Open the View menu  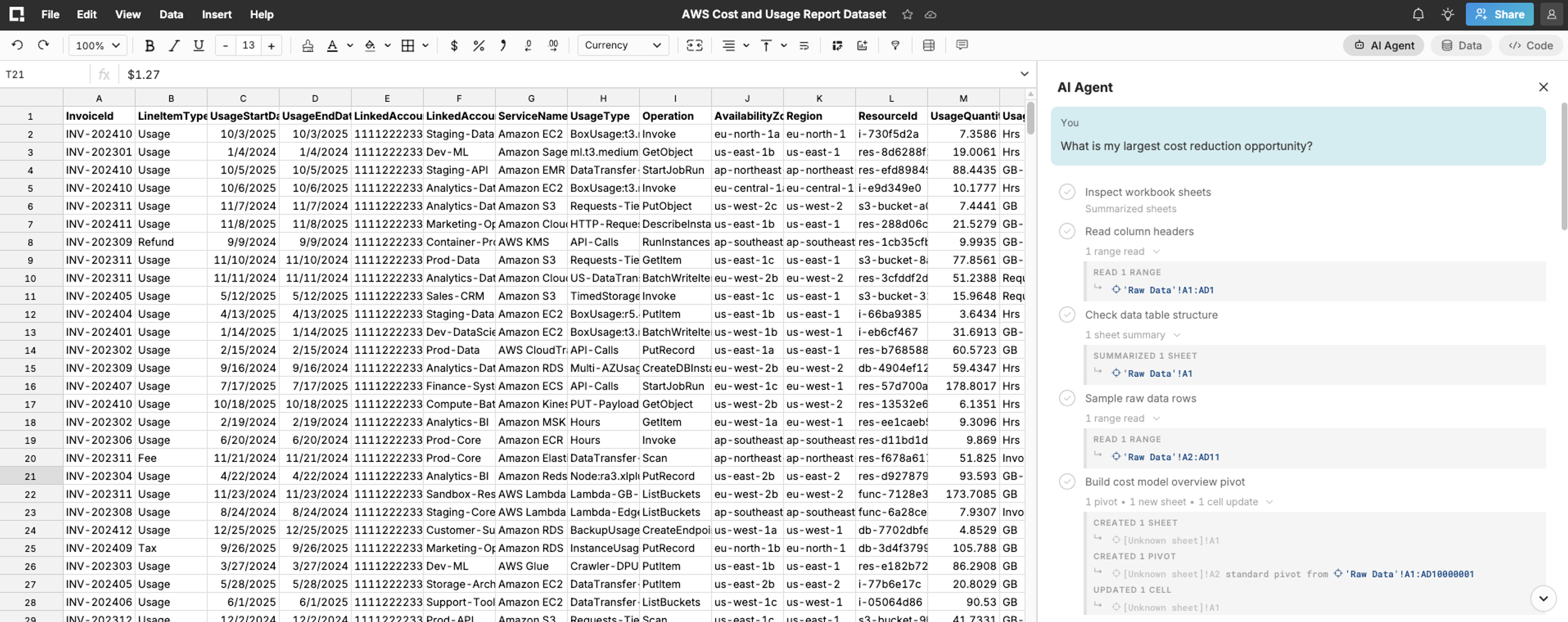128,15
